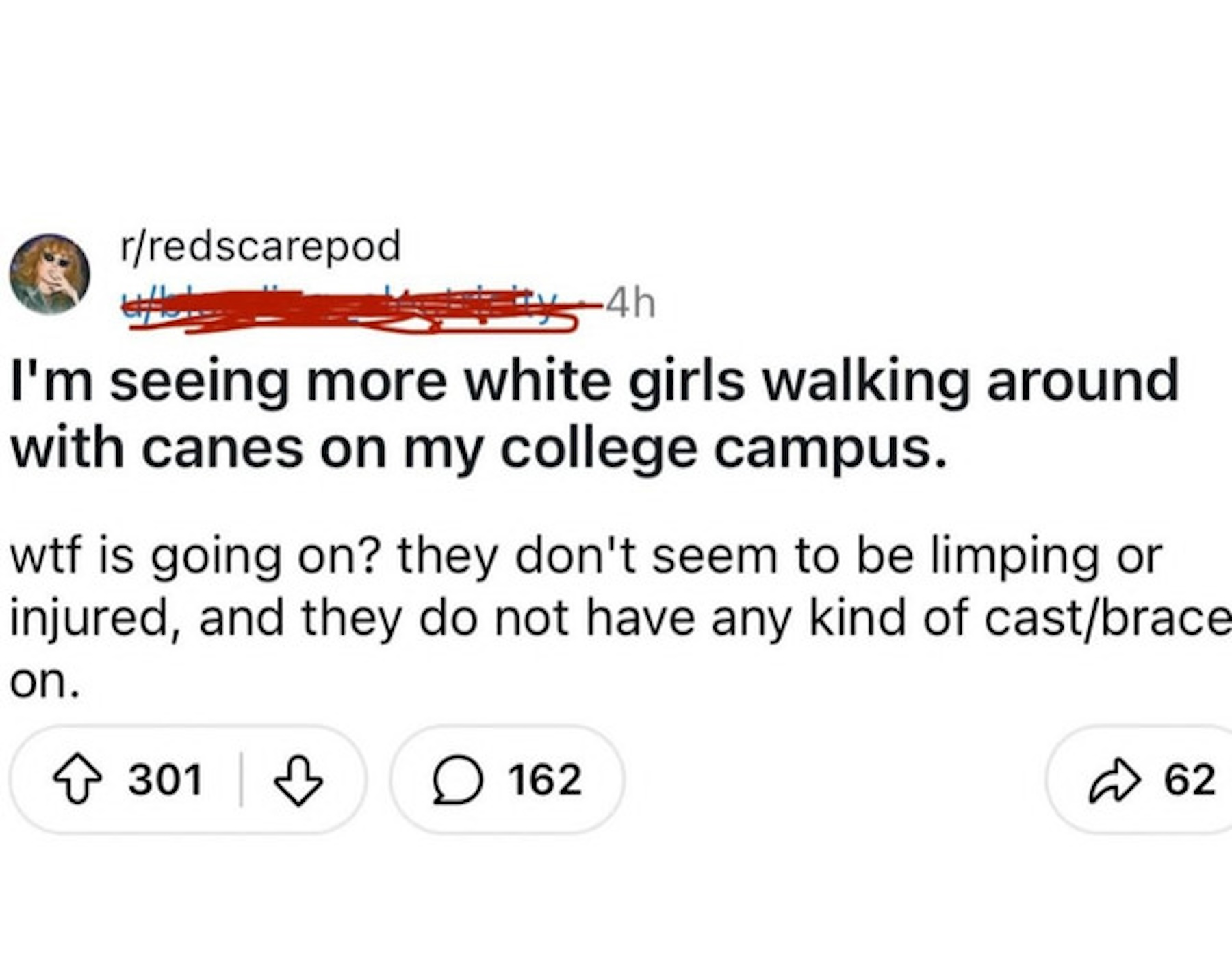Downvote the post with the down arrow
This screenshot has height=974, width=1232.
pos(298,780)
